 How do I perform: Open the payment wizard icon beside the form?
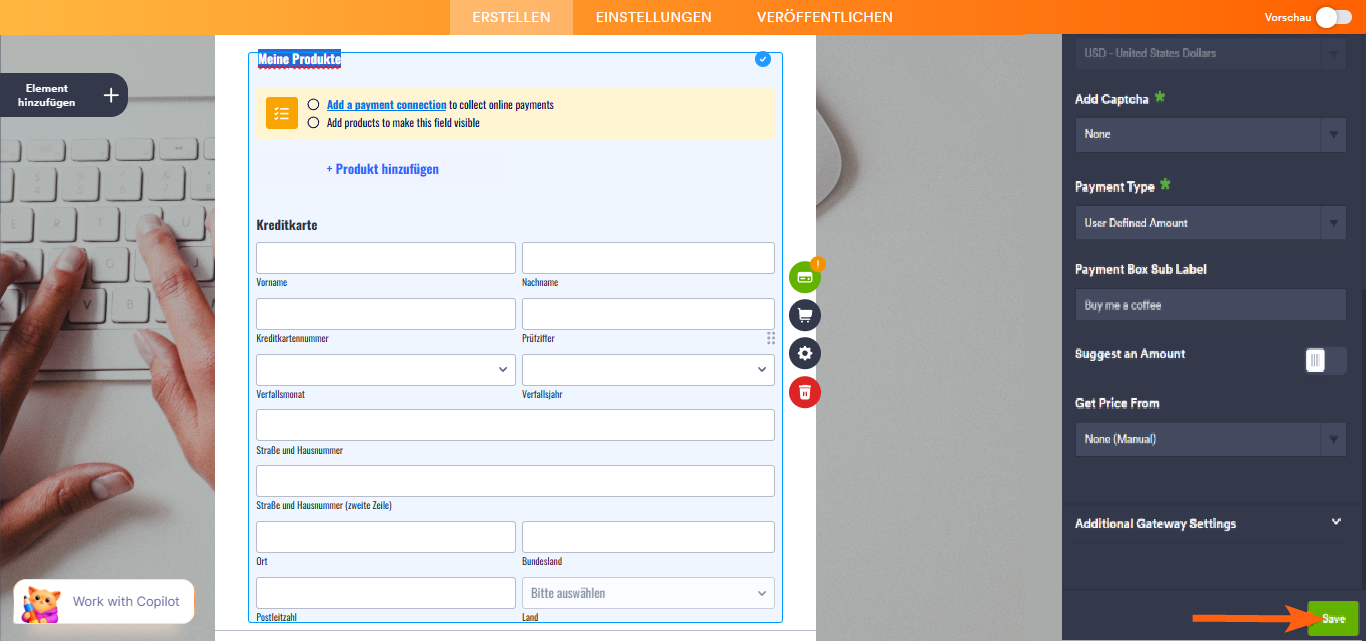[x=805, y=276]
